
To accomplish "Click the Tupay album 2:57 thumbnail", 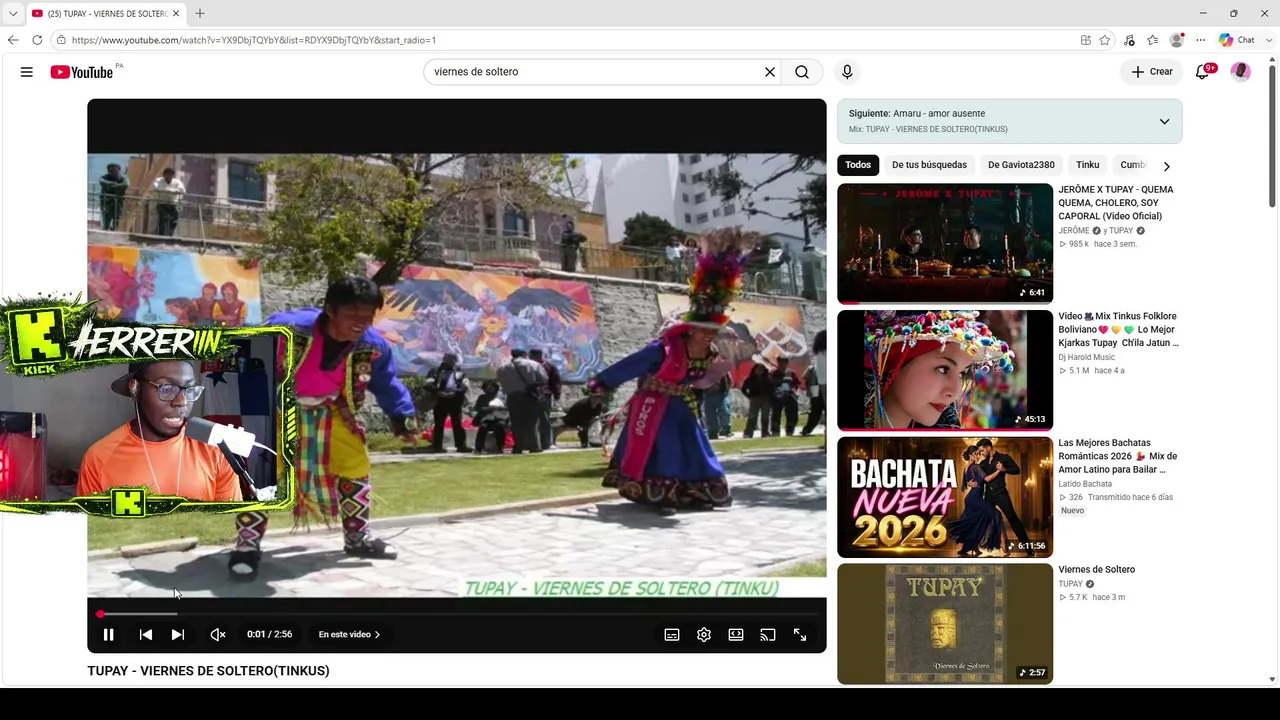I will coord(945,624).
